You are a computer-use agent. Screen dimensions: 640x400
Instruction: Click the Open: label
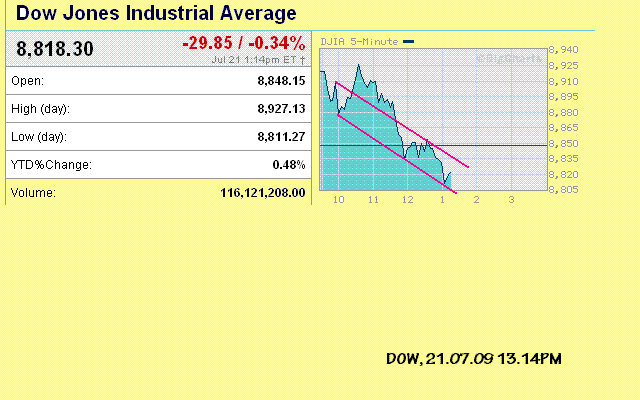[27, 81]
